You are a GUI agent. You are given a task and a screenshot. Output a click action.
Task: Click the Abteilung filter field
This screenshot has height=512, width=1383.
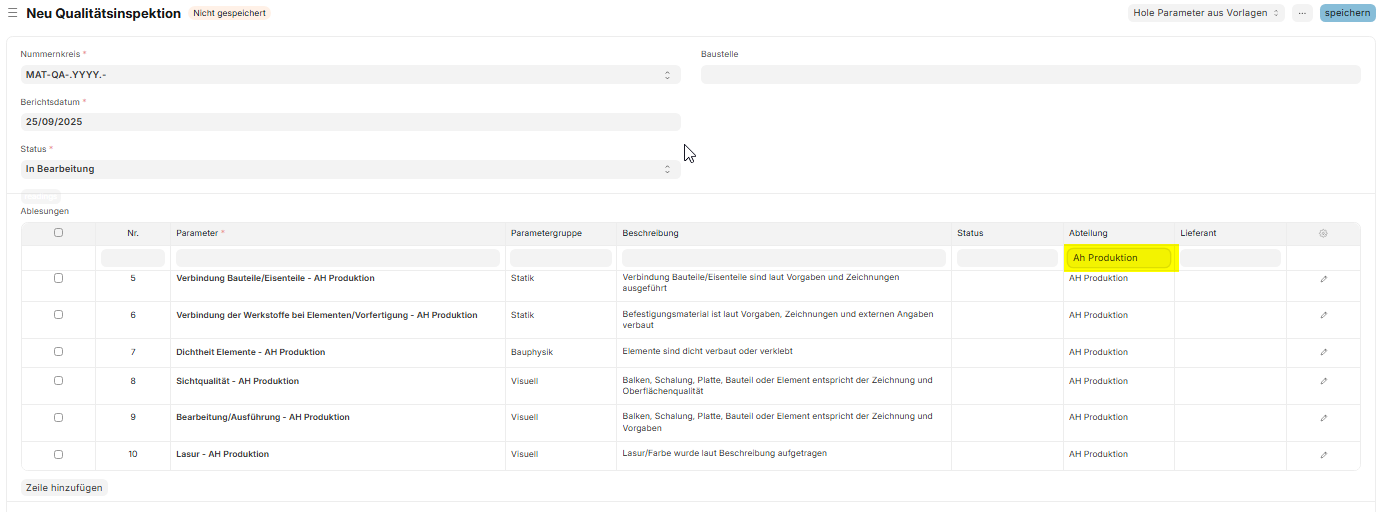pos(1118,258)
